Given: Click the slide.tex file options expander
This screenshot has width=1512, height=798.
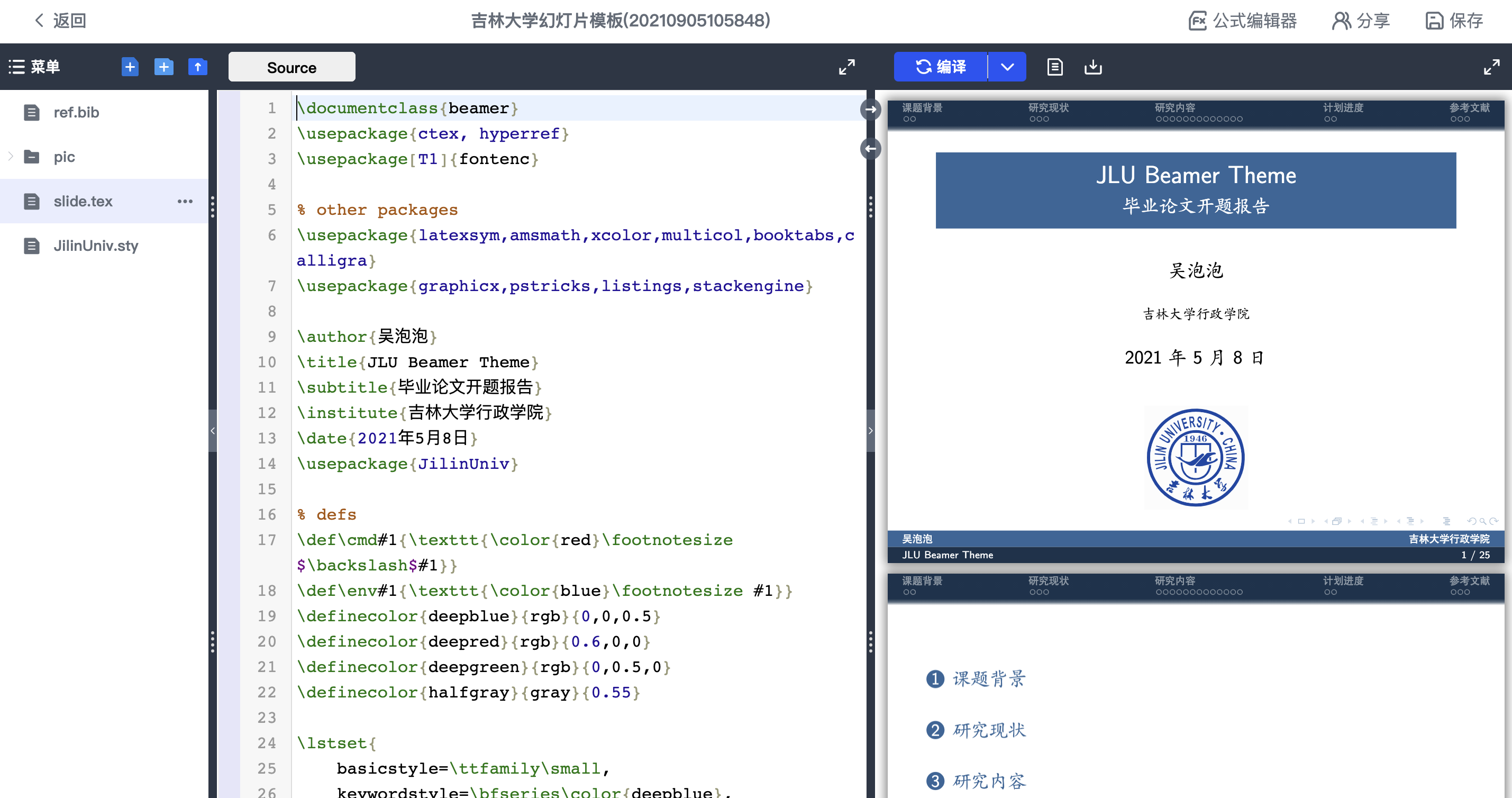Looking at the screenshot, I should coord(185,201).
